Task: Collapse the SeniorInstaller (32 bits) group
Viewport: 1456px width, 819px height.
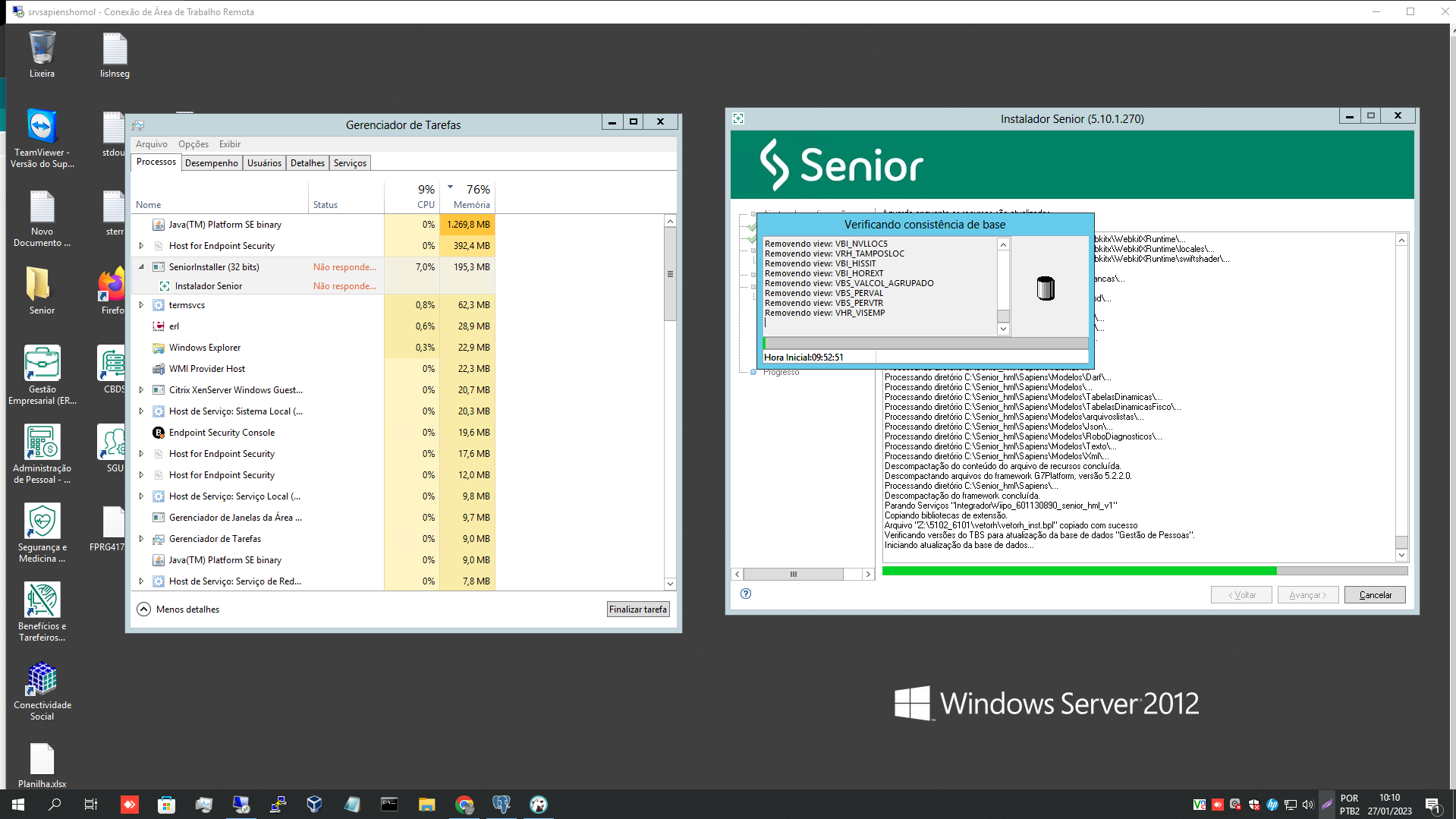Action: tap(141, 267)
